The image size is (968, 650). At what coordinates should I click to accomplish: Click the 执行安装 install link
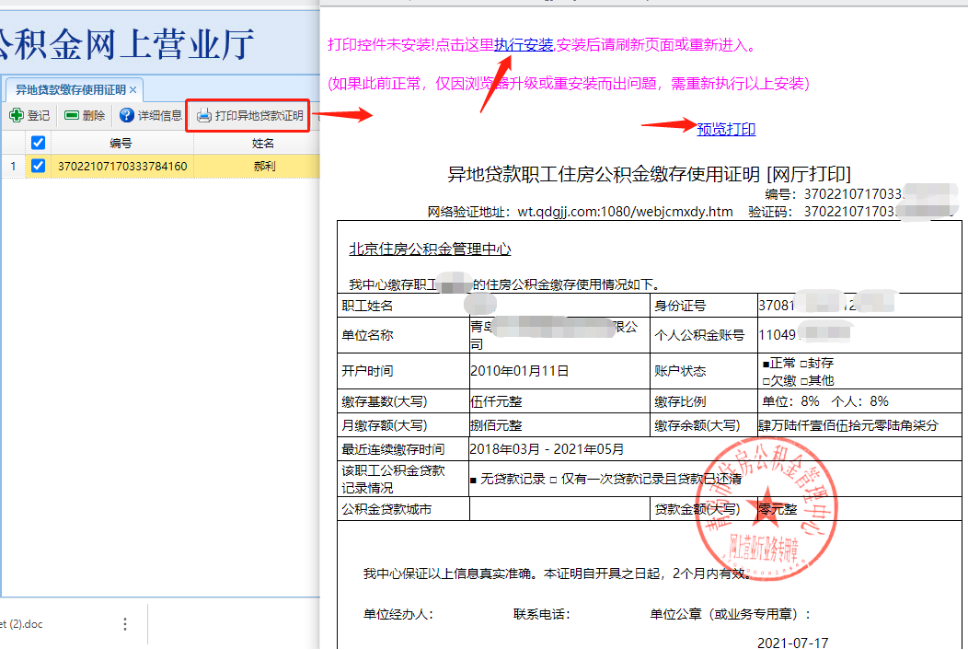click(524, 45)
